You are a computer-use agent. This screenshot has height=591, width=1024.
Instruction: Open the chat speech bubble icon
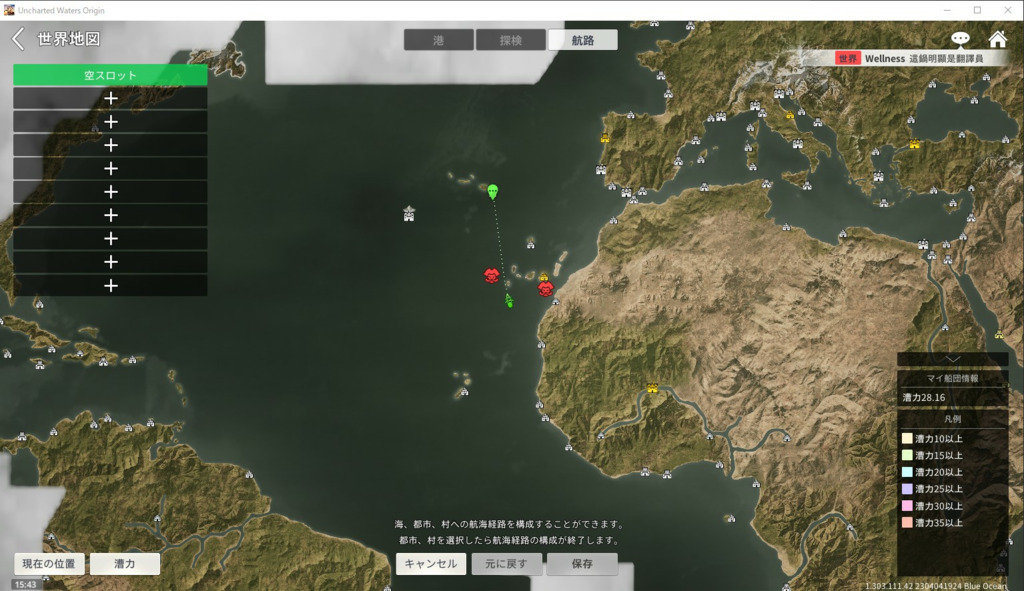[959, 39]
